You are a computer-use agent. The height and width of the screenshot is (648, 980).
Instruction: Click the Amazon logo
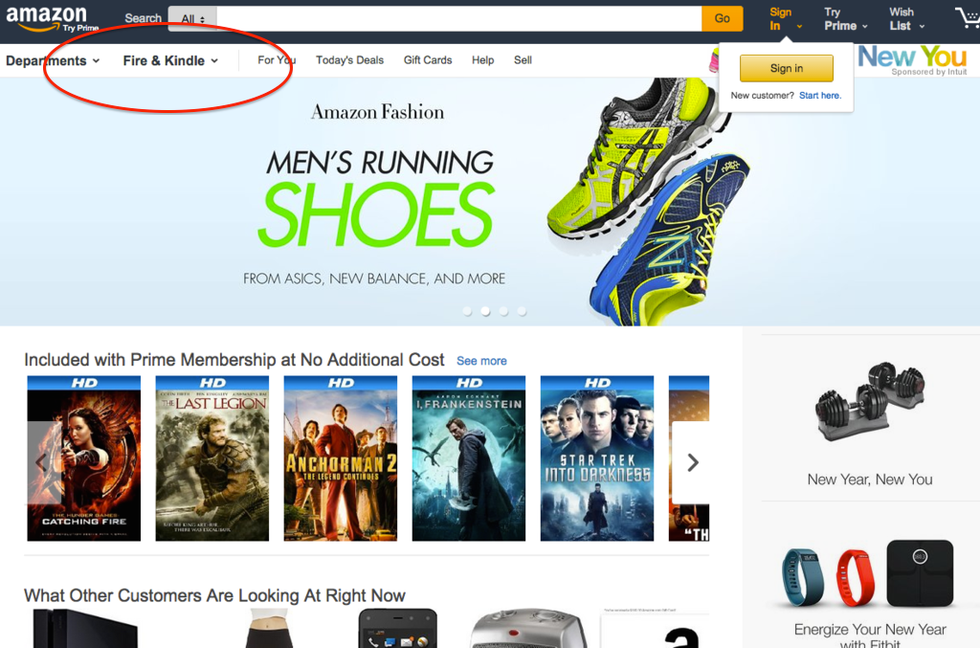(46, 18)
